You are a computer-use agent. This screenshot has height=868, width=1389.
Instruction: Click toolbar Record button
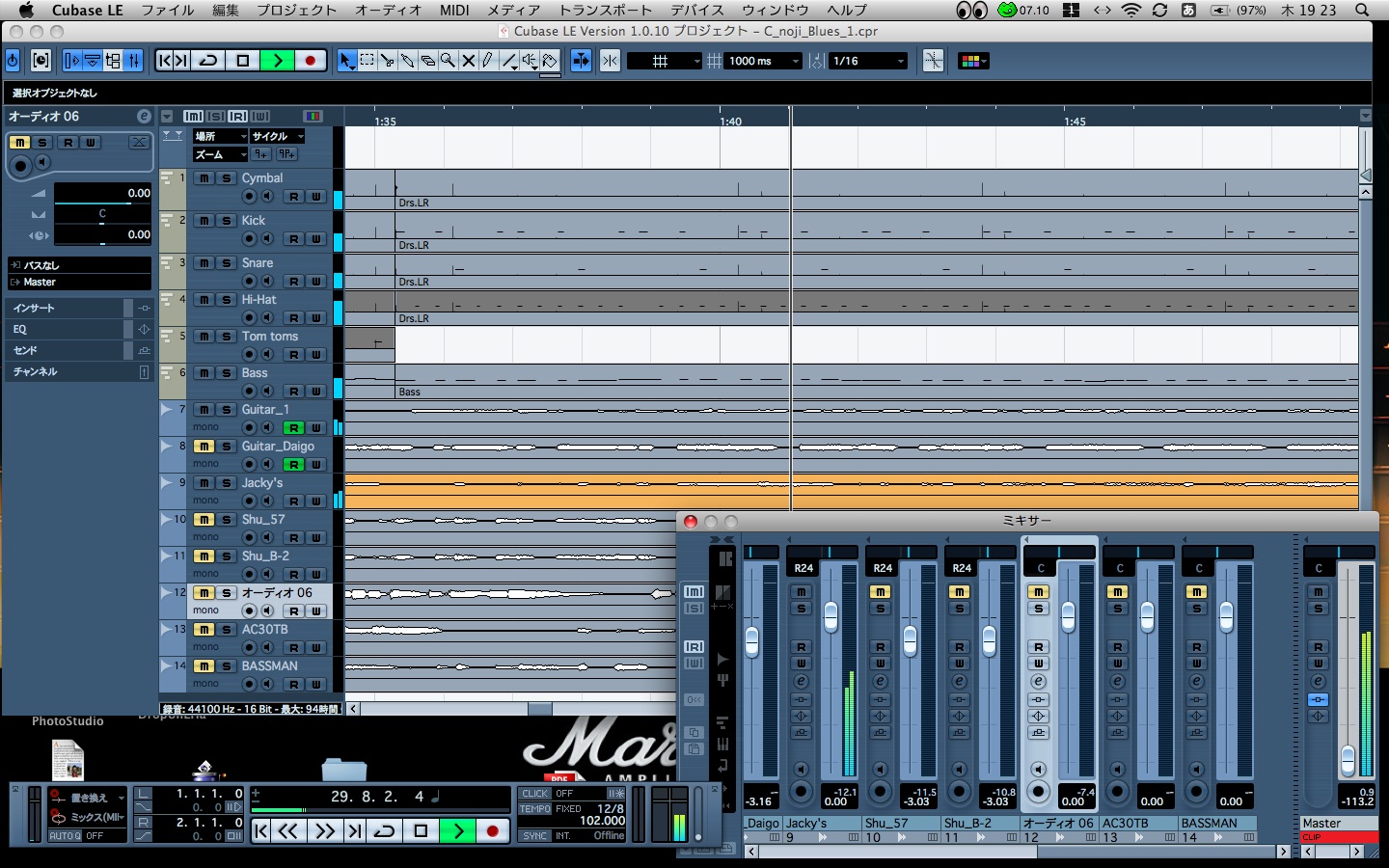point(310,61)
